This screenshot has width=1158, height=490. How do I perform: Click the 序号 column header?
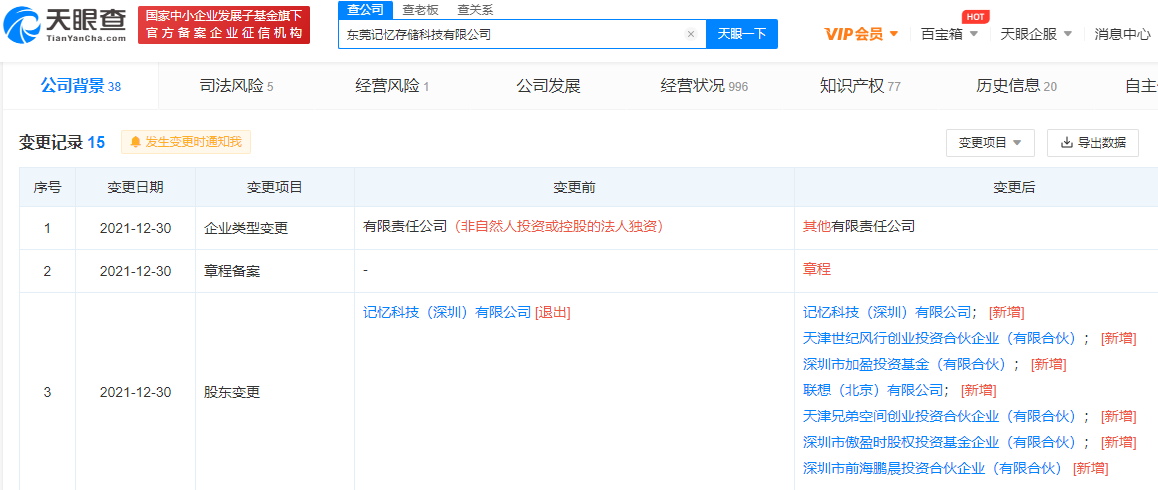47,188
